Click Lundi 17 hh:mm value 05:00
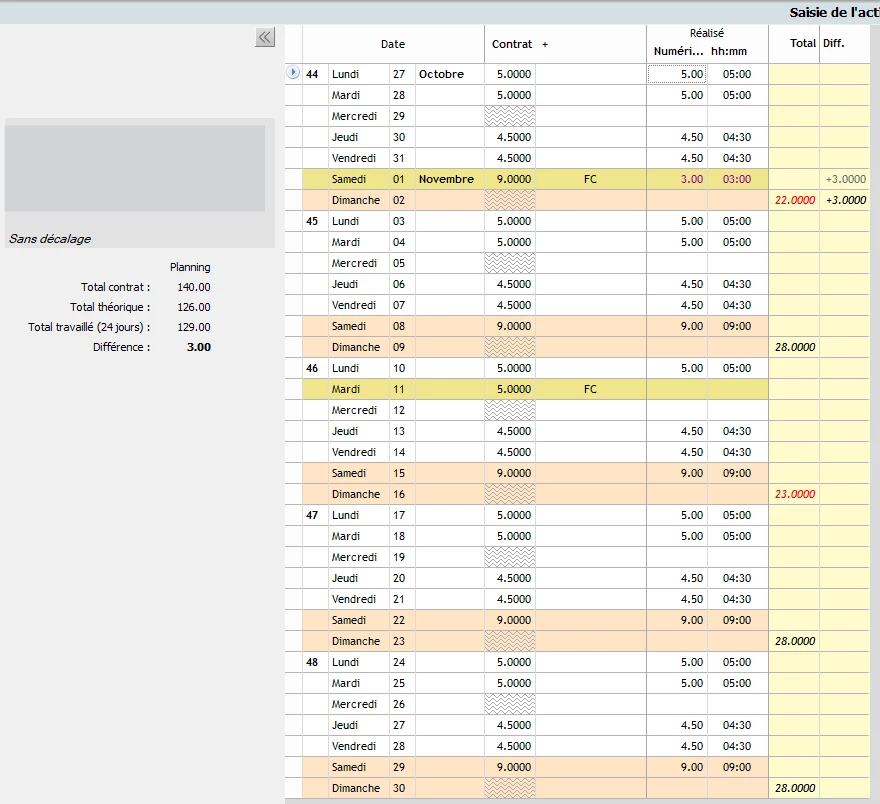Image resolution: width=880 pixels, height=804 pixels. pos(737,516)
